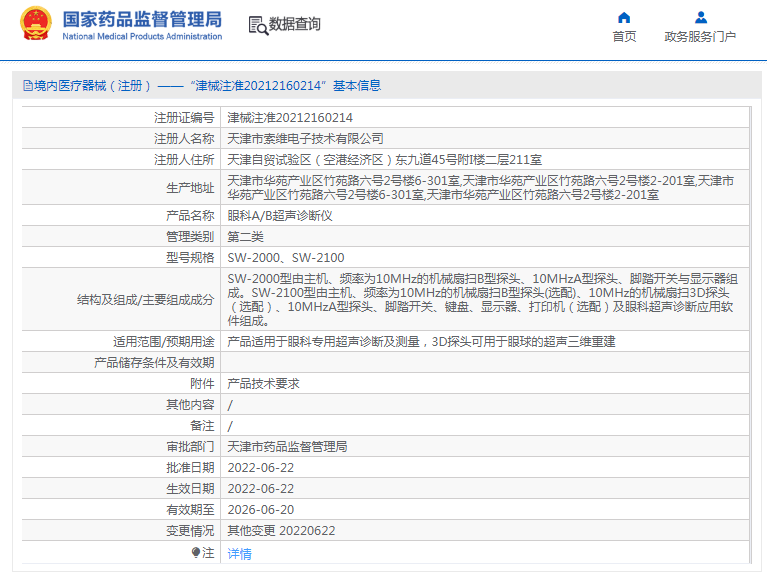Click the 产品技术要求 attachment cell
This screenshot has width=767, height=576.
263,384
